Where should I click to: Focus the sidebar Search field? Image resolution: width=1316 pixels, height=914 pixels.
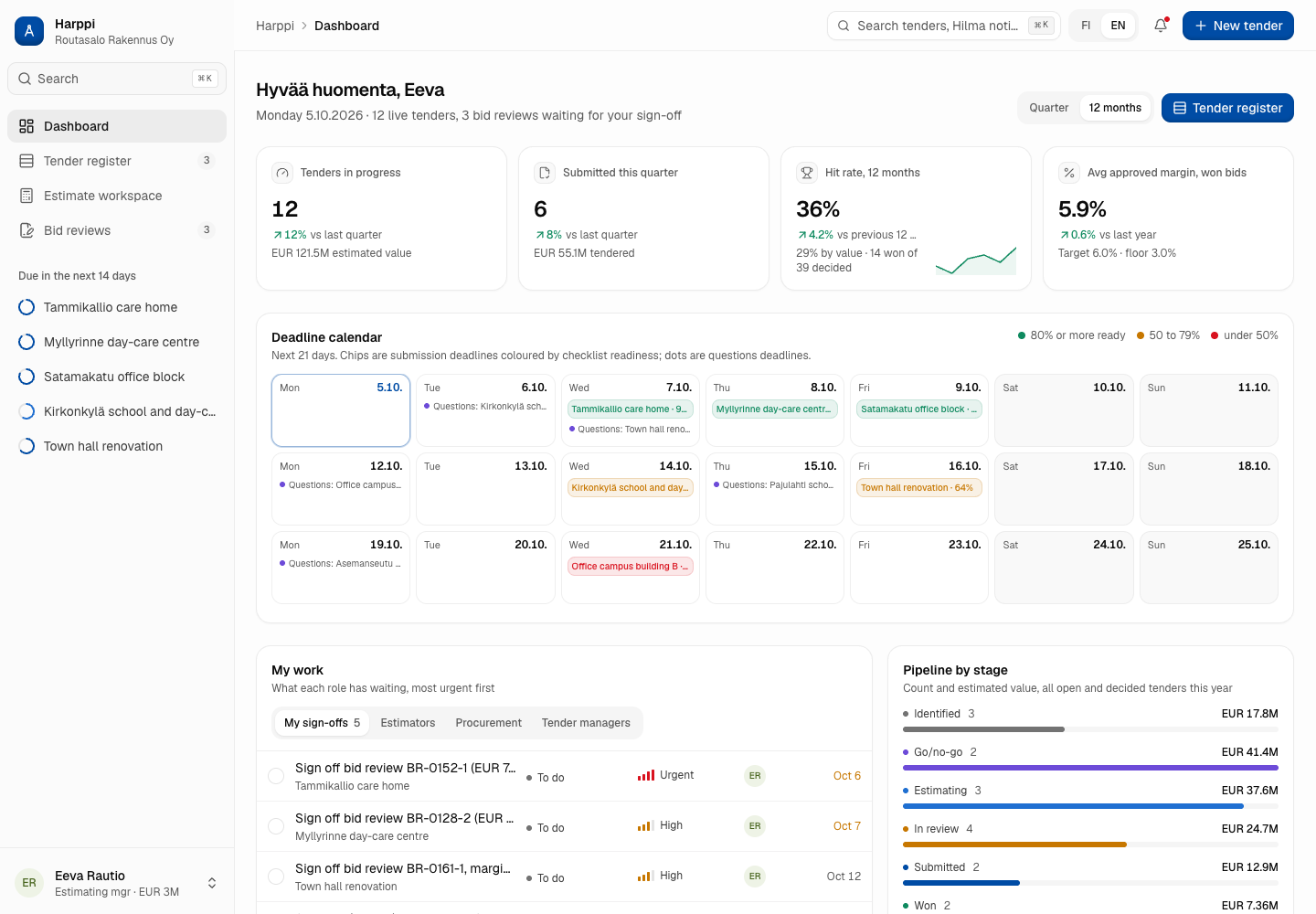[117, 79]
